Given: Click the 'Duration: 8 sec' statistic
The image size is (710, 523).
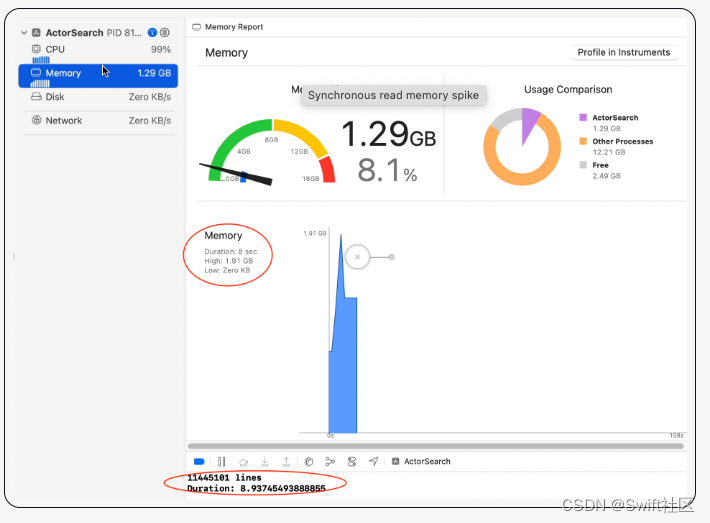Looking at the screenshot, I should [230, 251].
